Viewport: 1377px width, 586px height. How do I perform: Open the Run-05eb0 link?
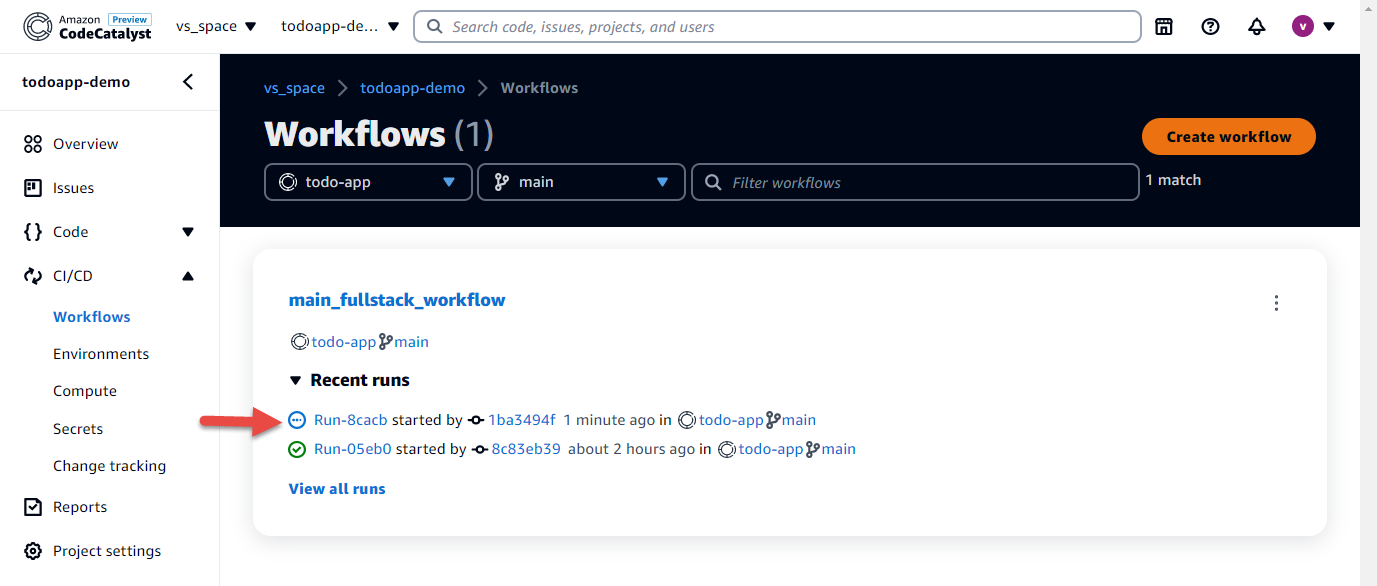352,449
